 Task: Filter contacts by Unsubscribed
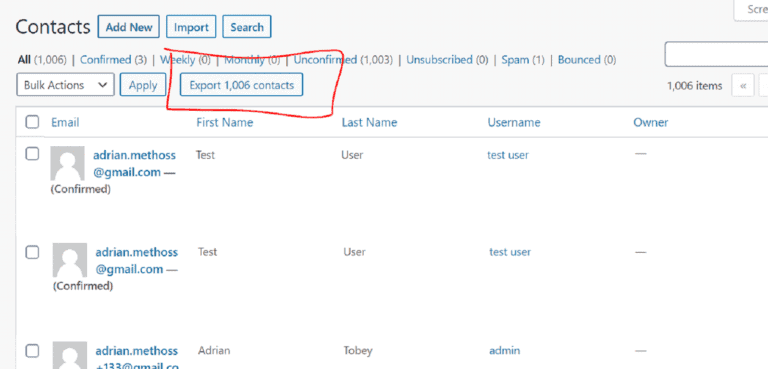(439, 60)
